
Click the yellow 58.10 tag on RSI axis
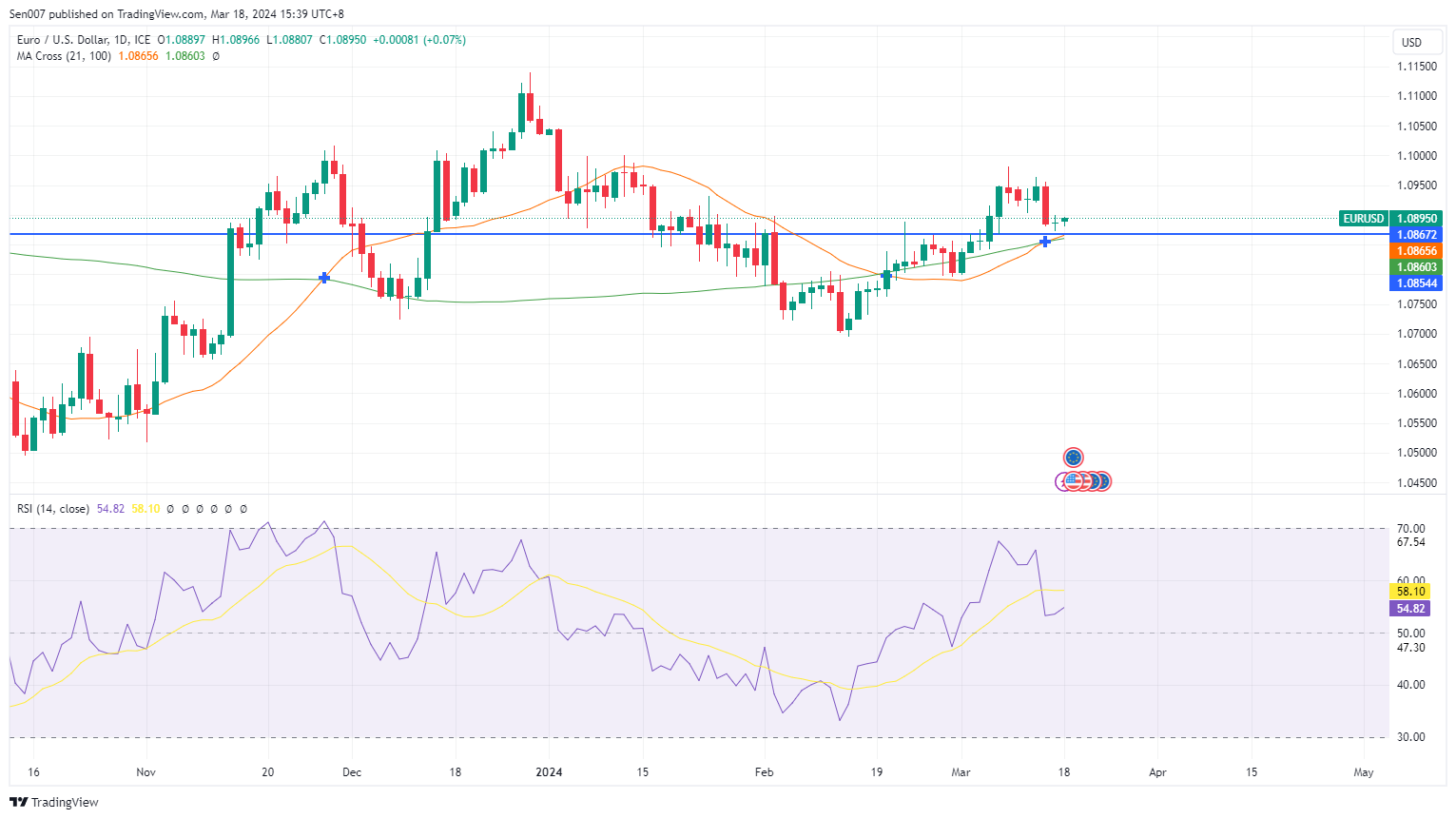pos(1410,592)
